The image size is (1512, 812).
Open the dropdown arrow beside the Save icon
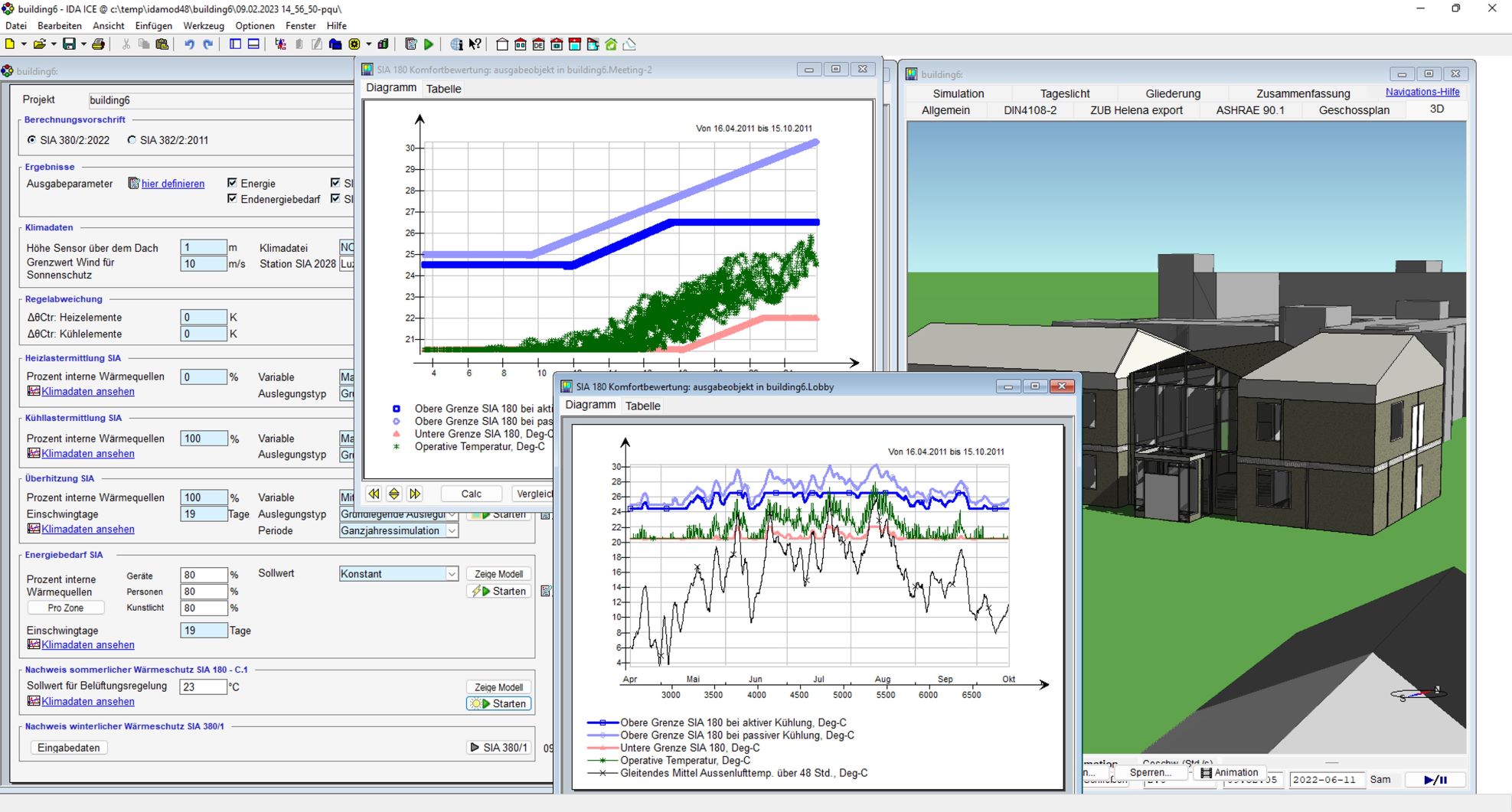click(x=83, y=44)
